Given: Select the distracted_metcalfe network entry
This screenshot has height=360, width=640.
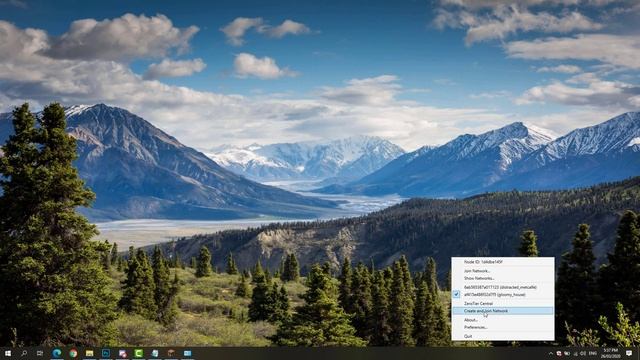Looking at the screenshot, I should pos(503,287).
